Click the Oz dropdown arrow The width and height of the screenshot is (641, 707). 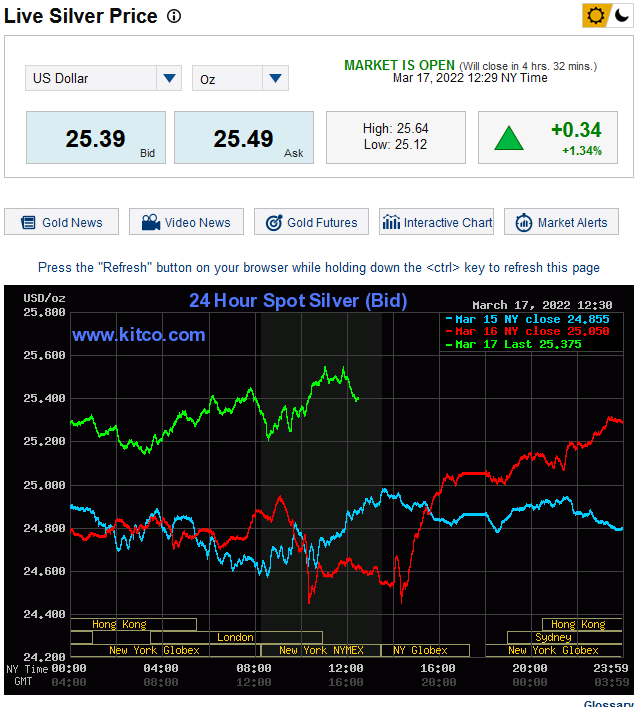pos(275,78)
